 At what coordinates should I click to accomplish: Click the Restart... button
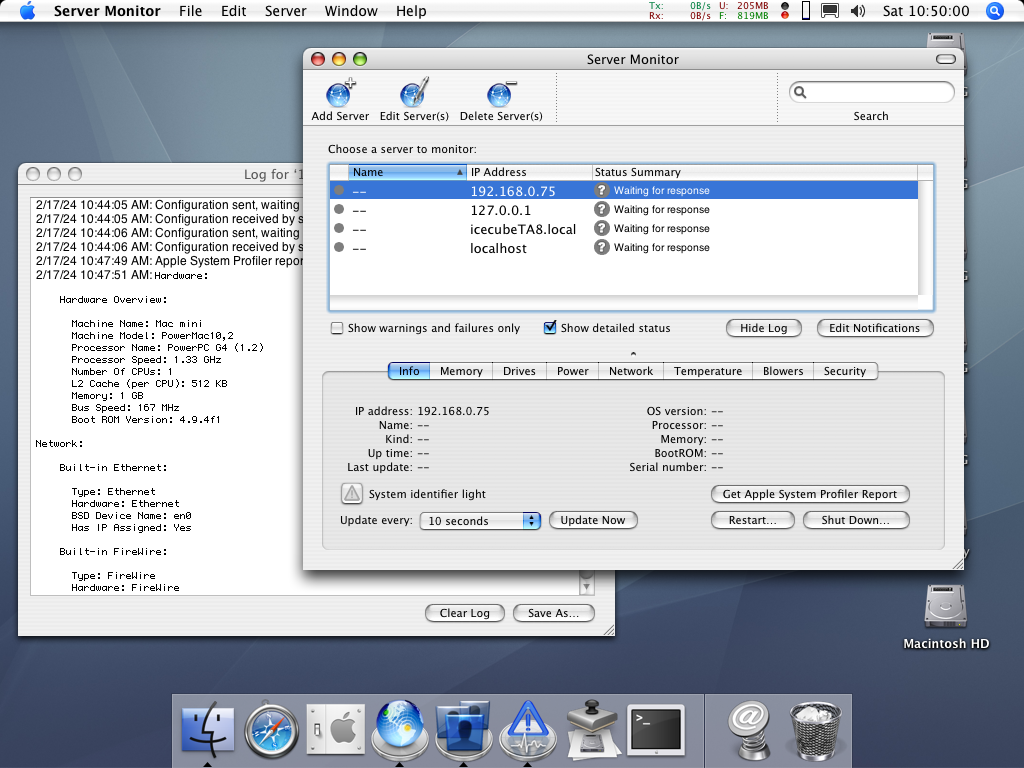(752, 520)
